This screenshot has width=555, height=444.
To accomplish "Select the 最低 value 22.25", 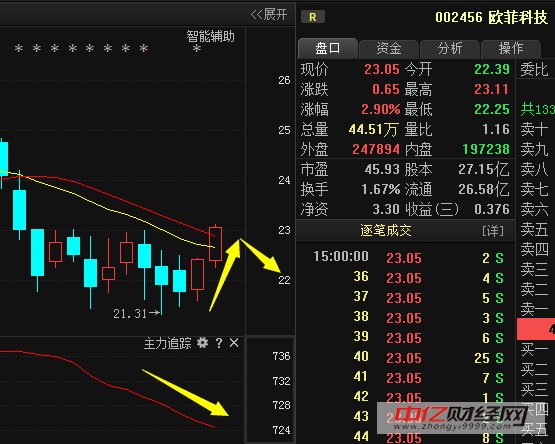I will [x=492, y=109].
